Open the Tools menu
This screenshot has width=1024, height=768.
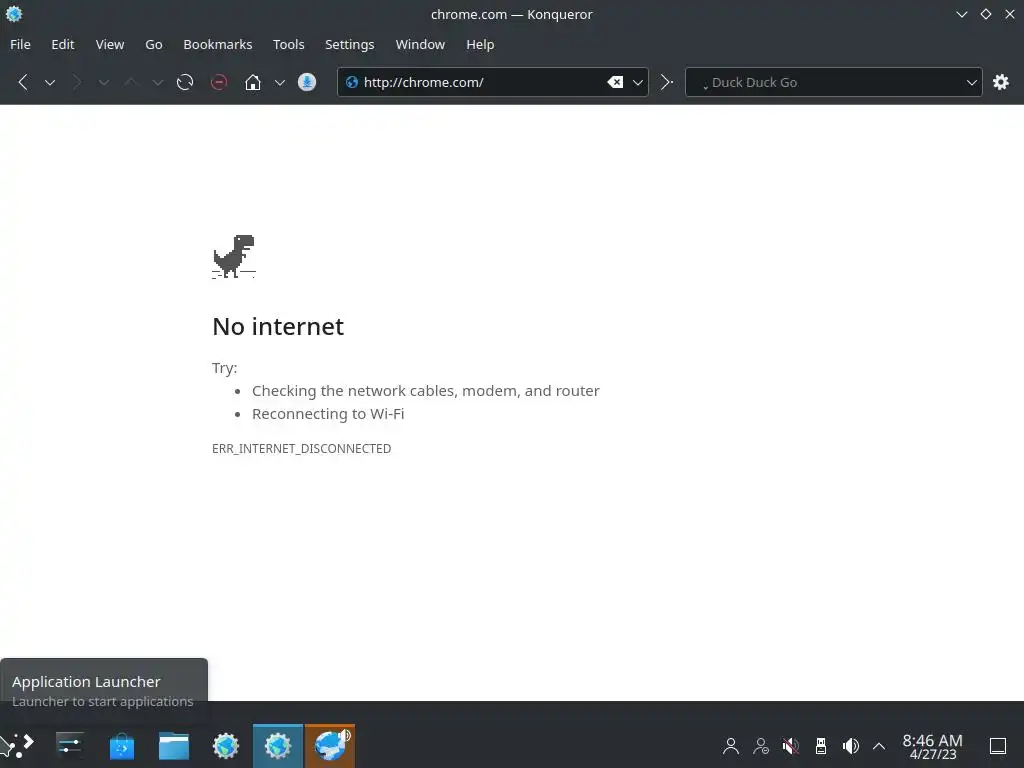289,44
